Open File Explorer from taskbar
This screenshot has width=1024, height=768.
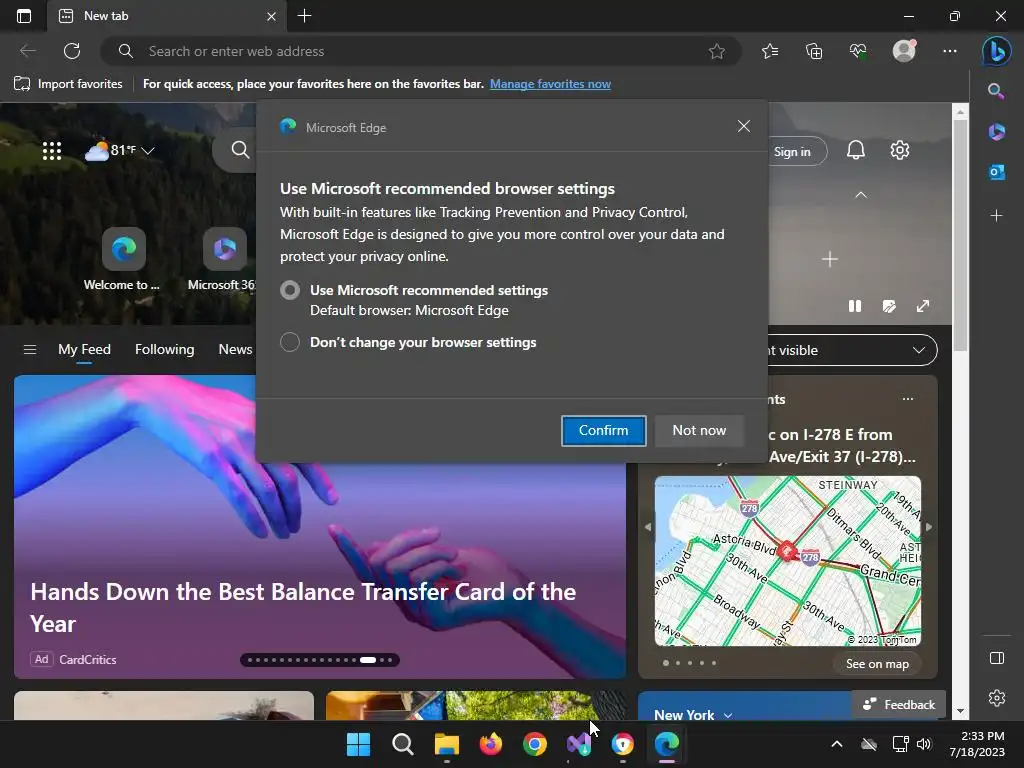[447, 744]
